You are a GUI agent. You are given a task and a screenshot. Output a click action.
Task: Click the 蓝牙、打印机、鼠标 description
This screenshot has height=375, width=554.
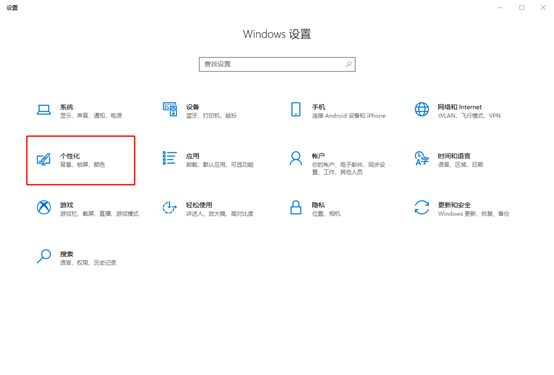(x=211, y=116)
